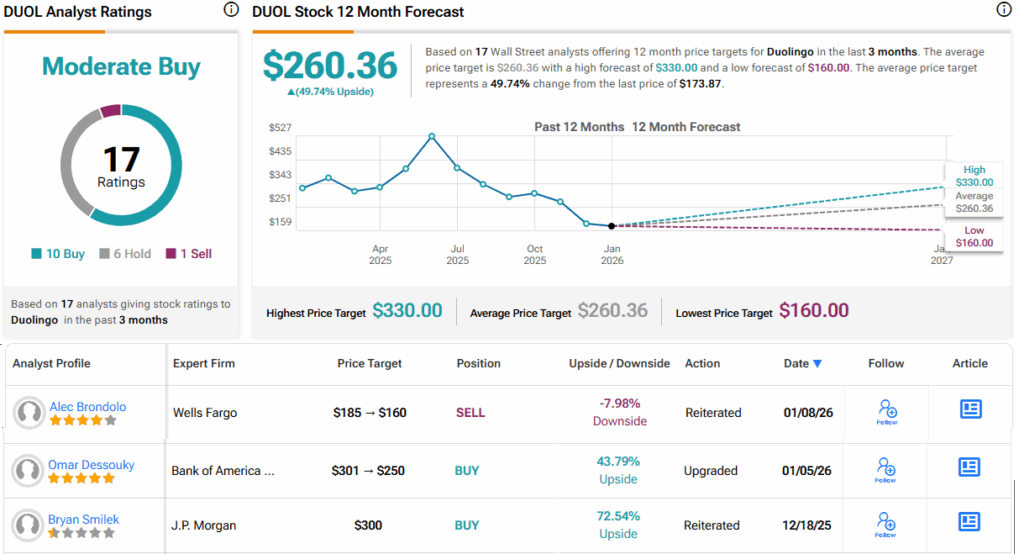Click info icon beside DUOL Analyst Ratings
This screenshot has width=1024, height=554.
click(x=231, y=10)
